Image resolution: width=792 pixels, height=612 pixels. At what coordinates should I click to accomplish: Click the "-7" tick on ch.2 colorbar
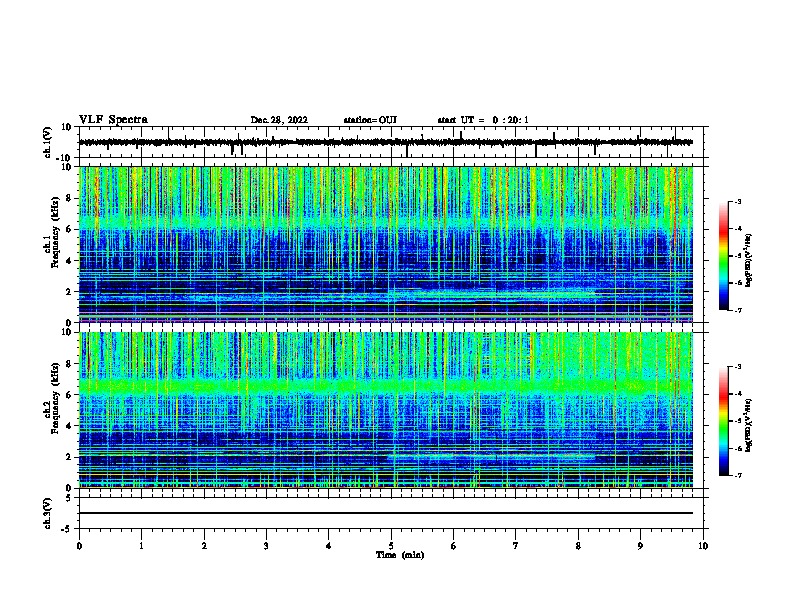click(738, 475)
